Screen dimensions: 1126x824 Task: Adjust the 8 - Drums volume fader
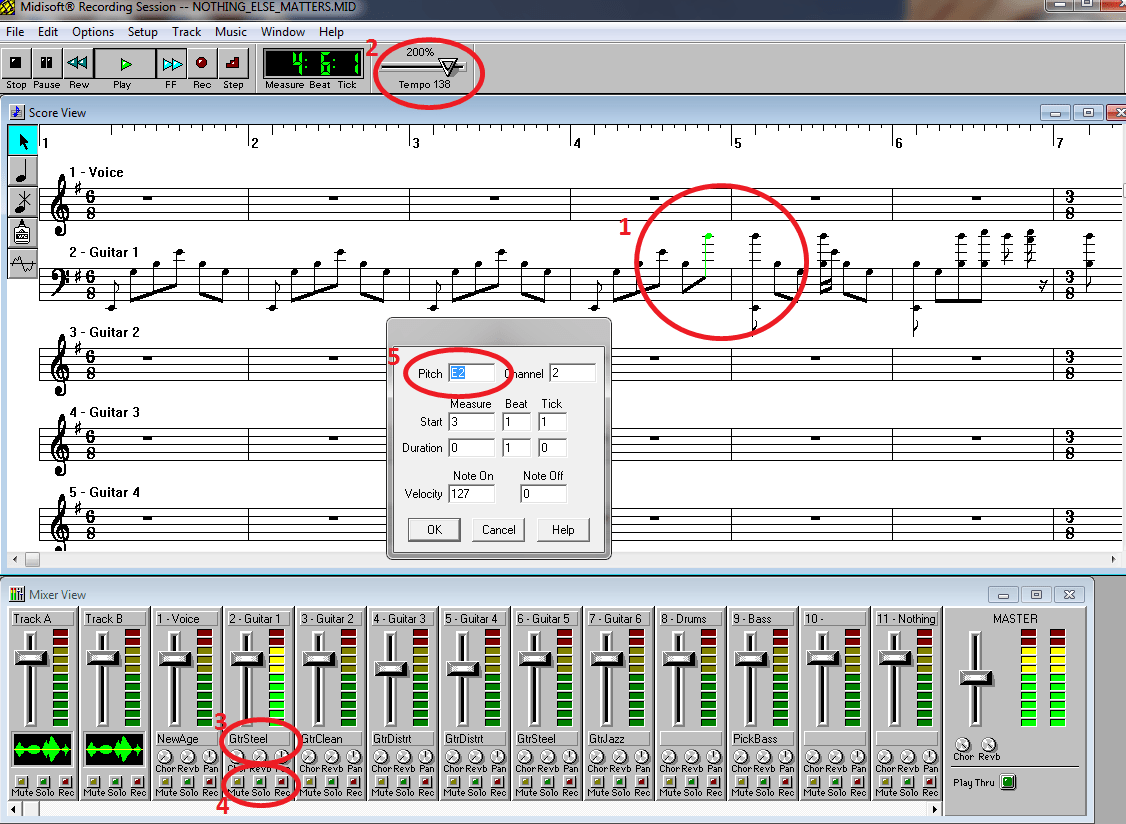tap(679, 657)
